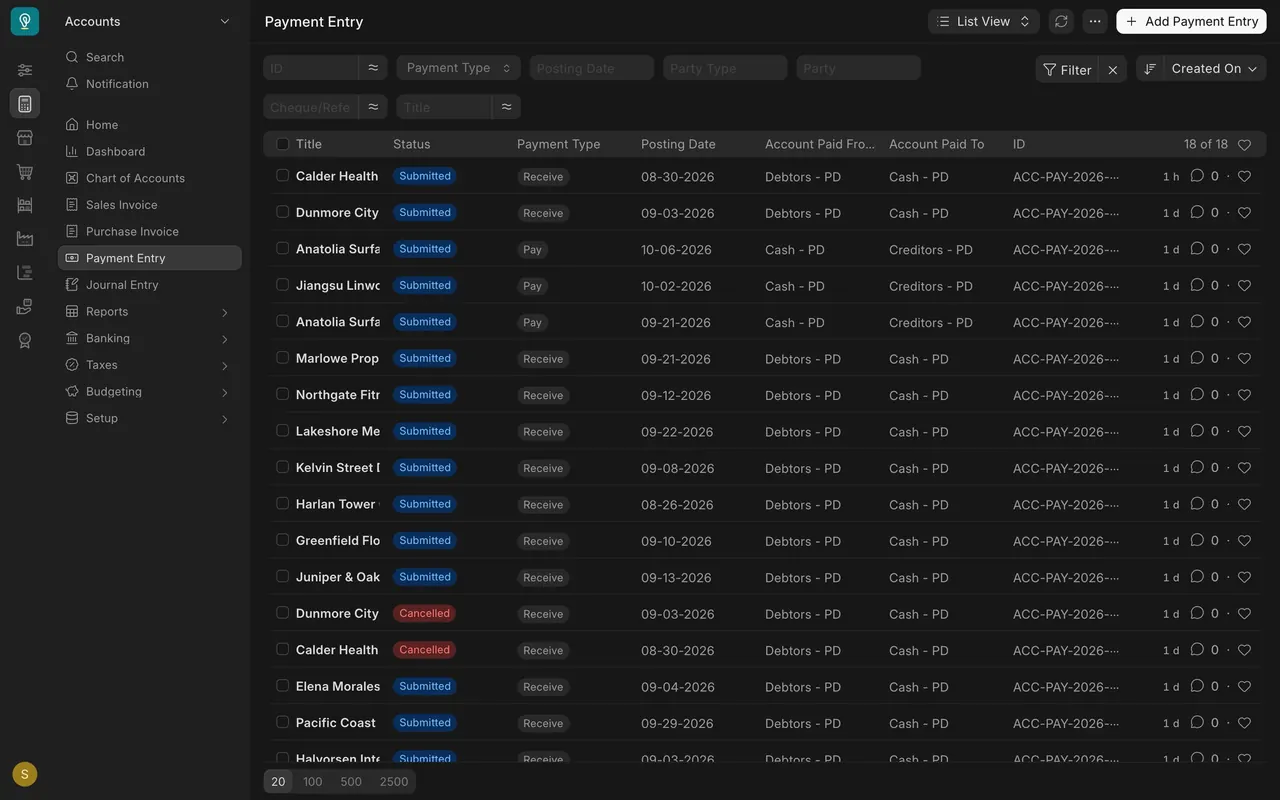Screen dimensions: 1280x800
Task: Set page size to 100
Action: click(313, 782)
